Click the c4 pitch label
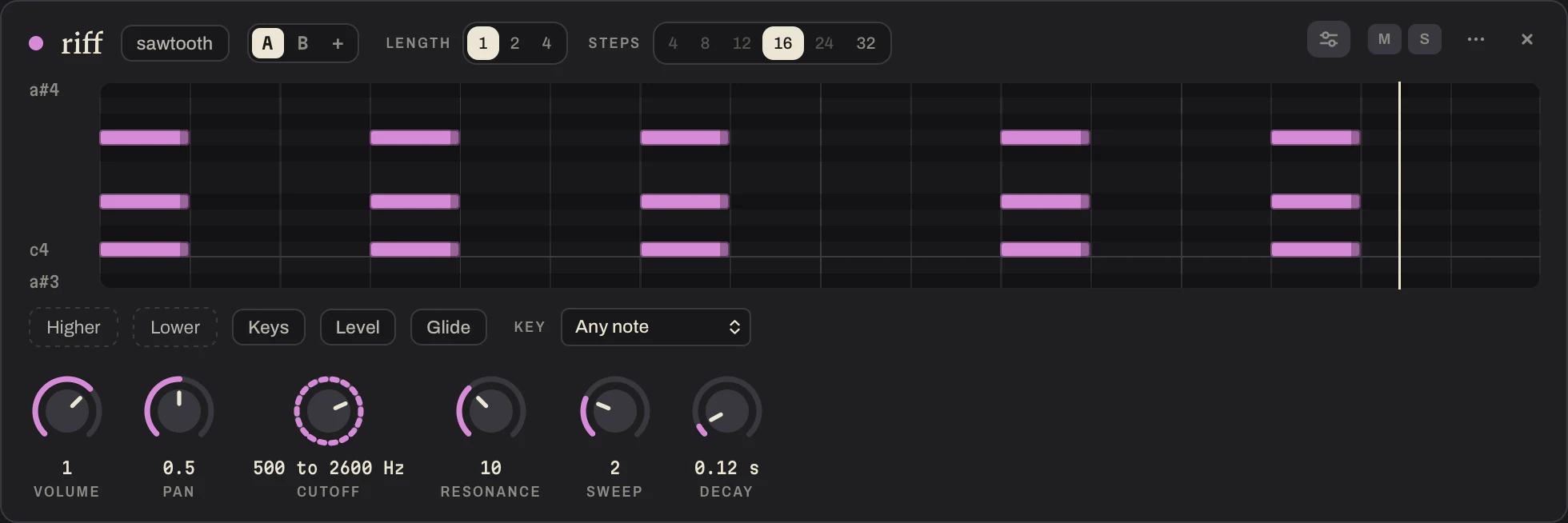This screenshot has height=523, width=1568. click(x=39, y=250)
